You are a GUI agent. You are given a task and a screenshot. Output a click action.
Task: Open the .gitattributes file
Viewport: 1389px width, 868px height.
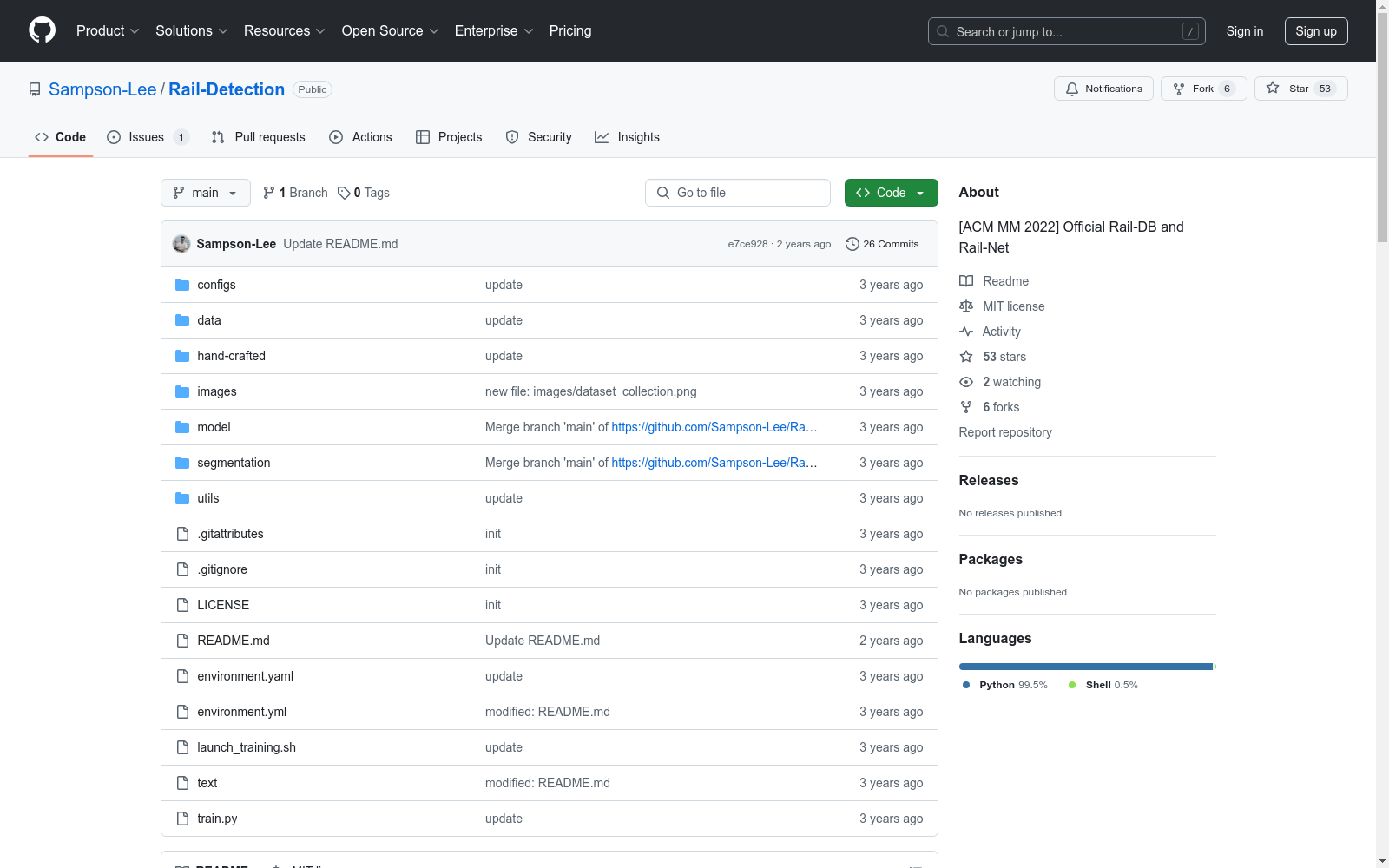pyautogui.click(x=231, y=534)
